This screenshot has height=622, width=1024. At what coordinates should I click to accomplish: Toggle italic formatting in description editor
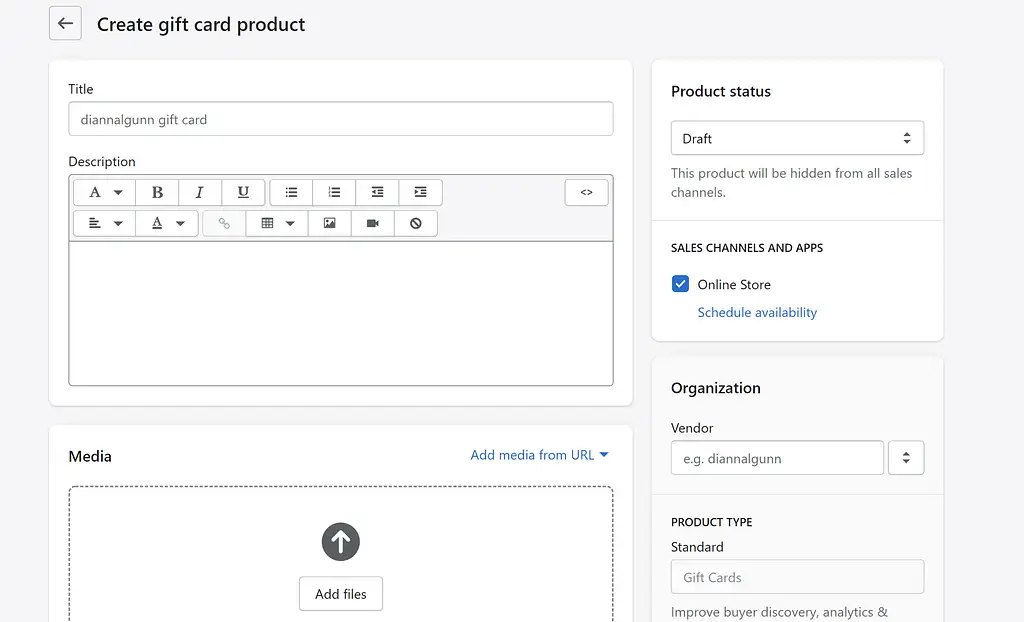point(200,192)
